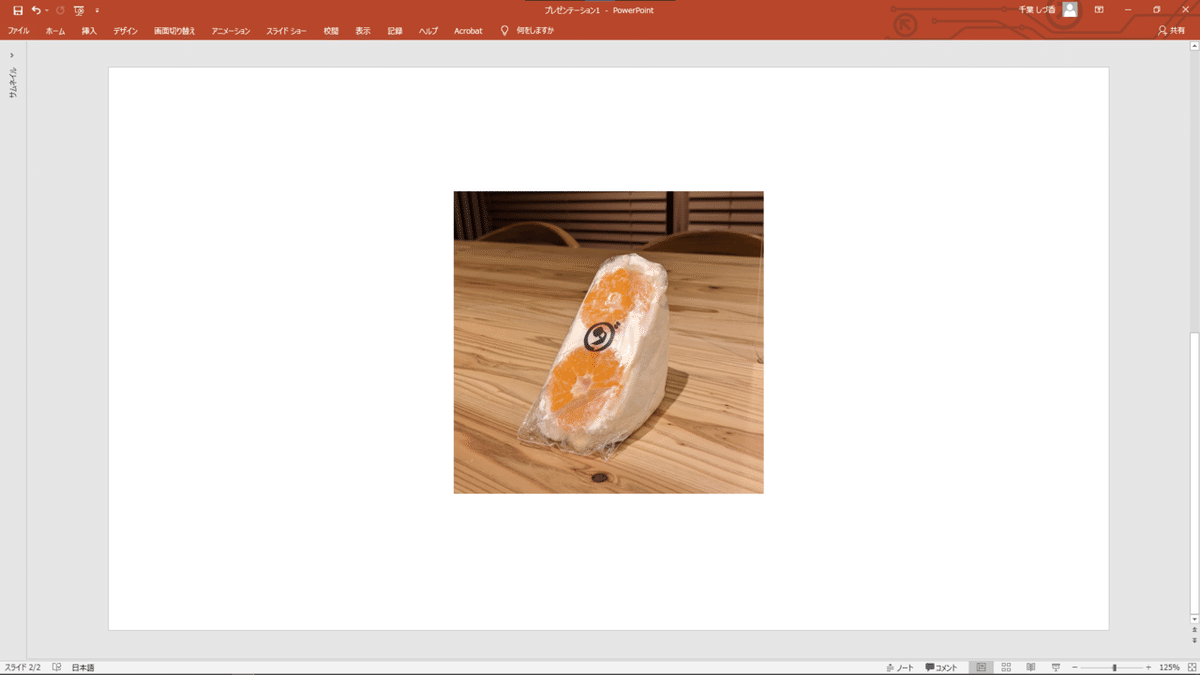The height and width of the screenshot is (675, 1200).
Task: Switch to the 挿入 ribbon tab
Action: 89,31
